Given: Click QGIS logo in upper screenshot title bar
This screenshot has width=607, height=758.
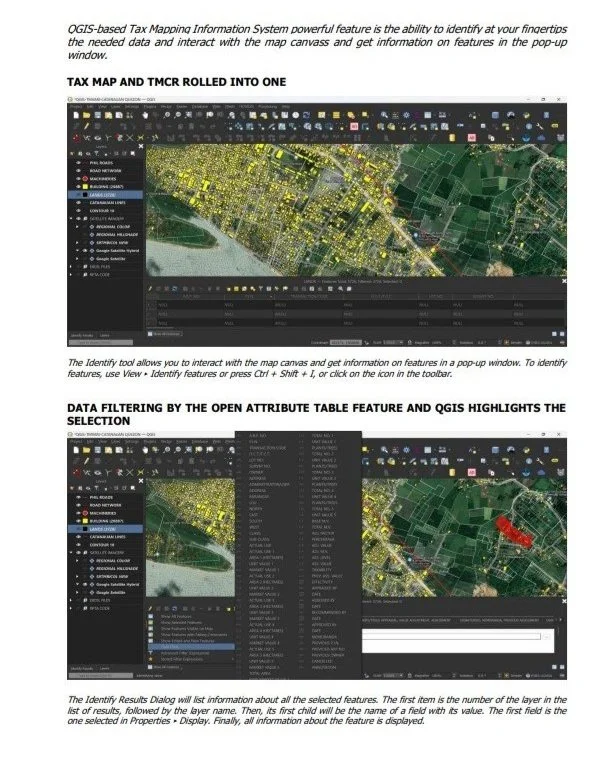Looking at the screenshot, I should tap(70, 100).
